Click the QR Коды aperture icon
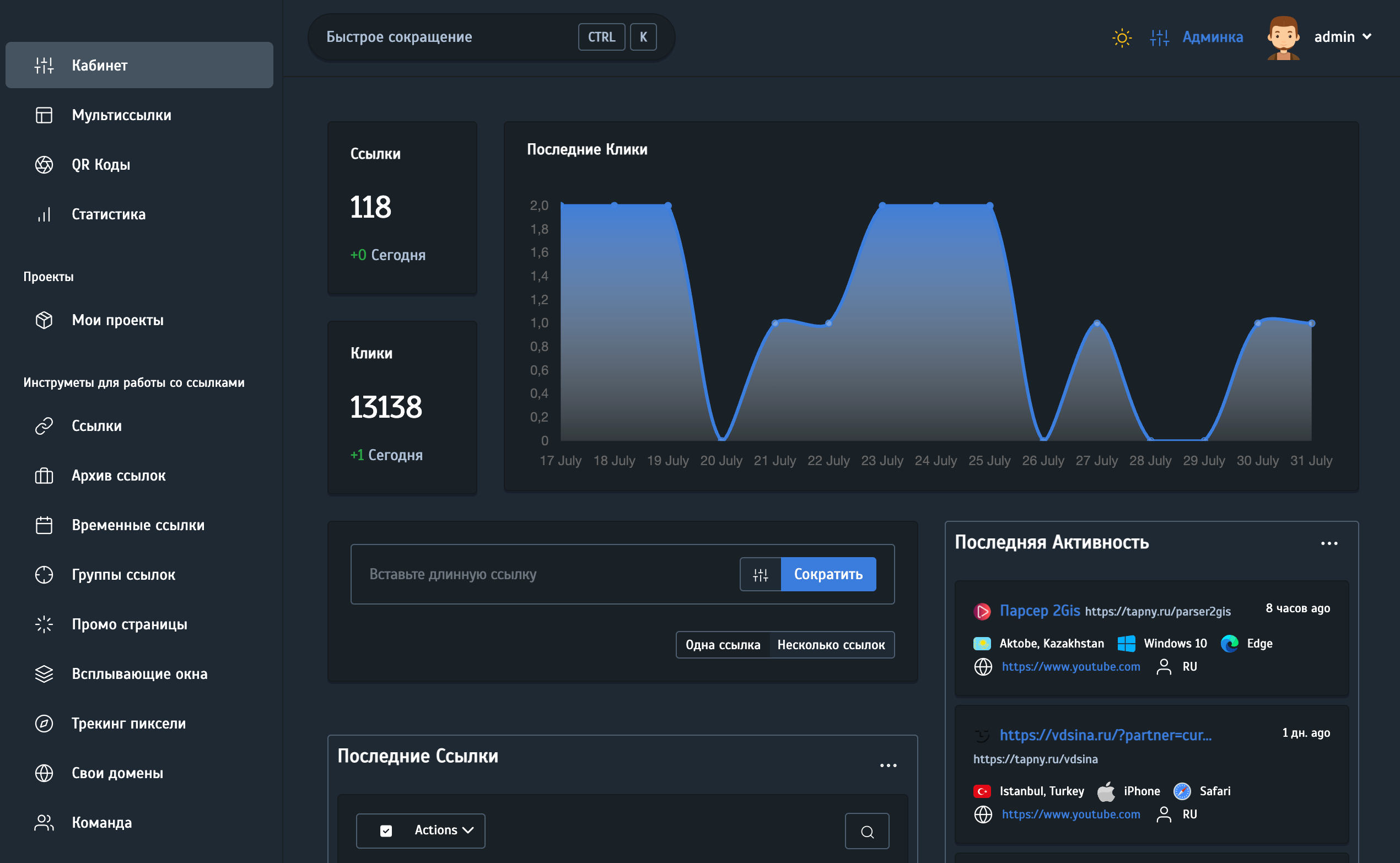This screenshot has width=1400, height=863. coord(44,165)
